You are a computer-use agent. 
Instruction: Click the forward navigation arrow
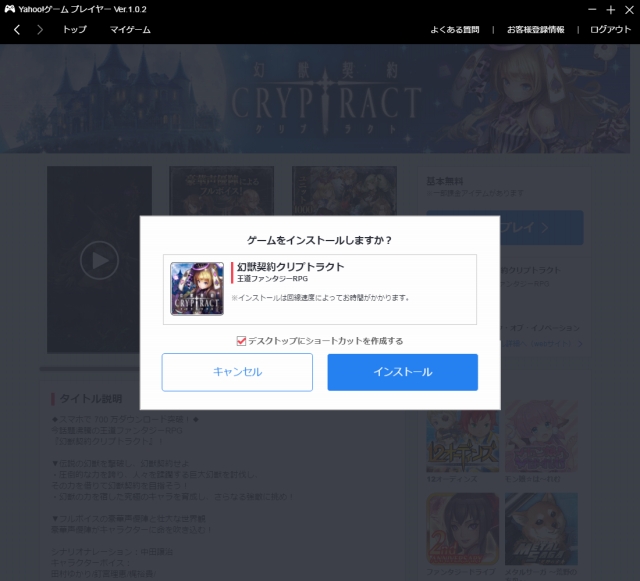pyautogui.click(x=40, y=30)
